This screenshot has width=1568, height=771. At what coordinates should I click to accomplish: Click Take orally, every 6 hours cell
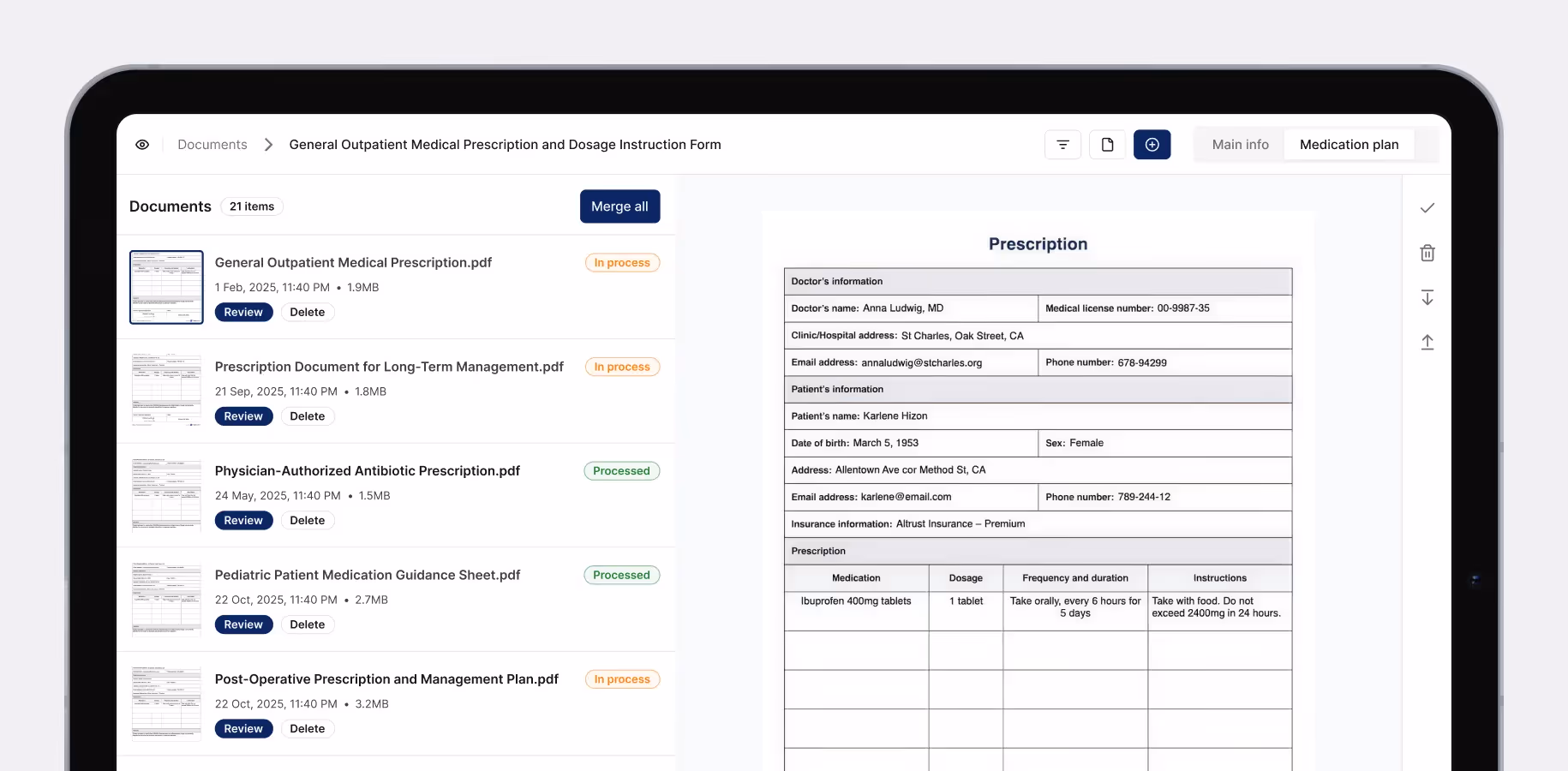click(1075, 611)
